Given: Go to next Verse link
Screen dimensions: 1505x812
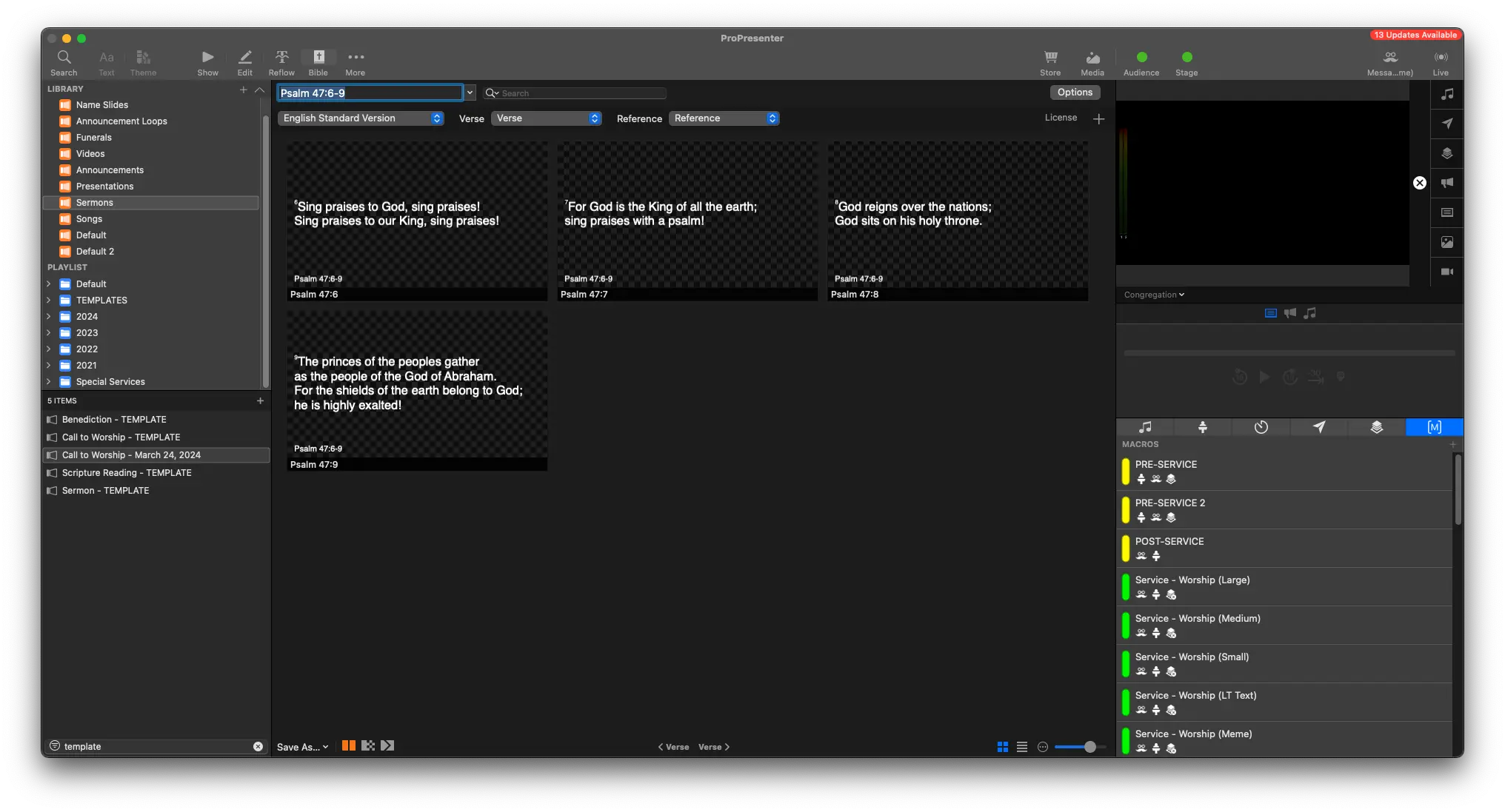Looking at the screenshot, I should (714, 747).
